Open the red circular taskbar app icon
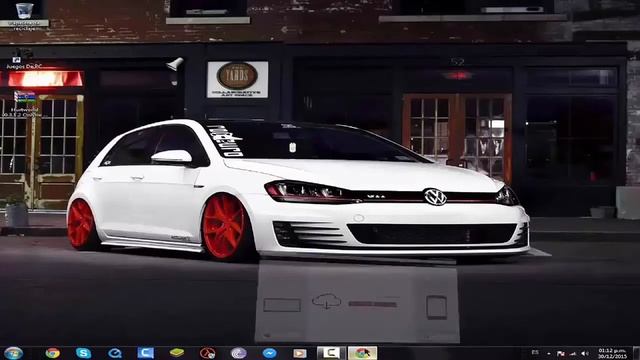The image size is (640, 360). coord(207,353)
